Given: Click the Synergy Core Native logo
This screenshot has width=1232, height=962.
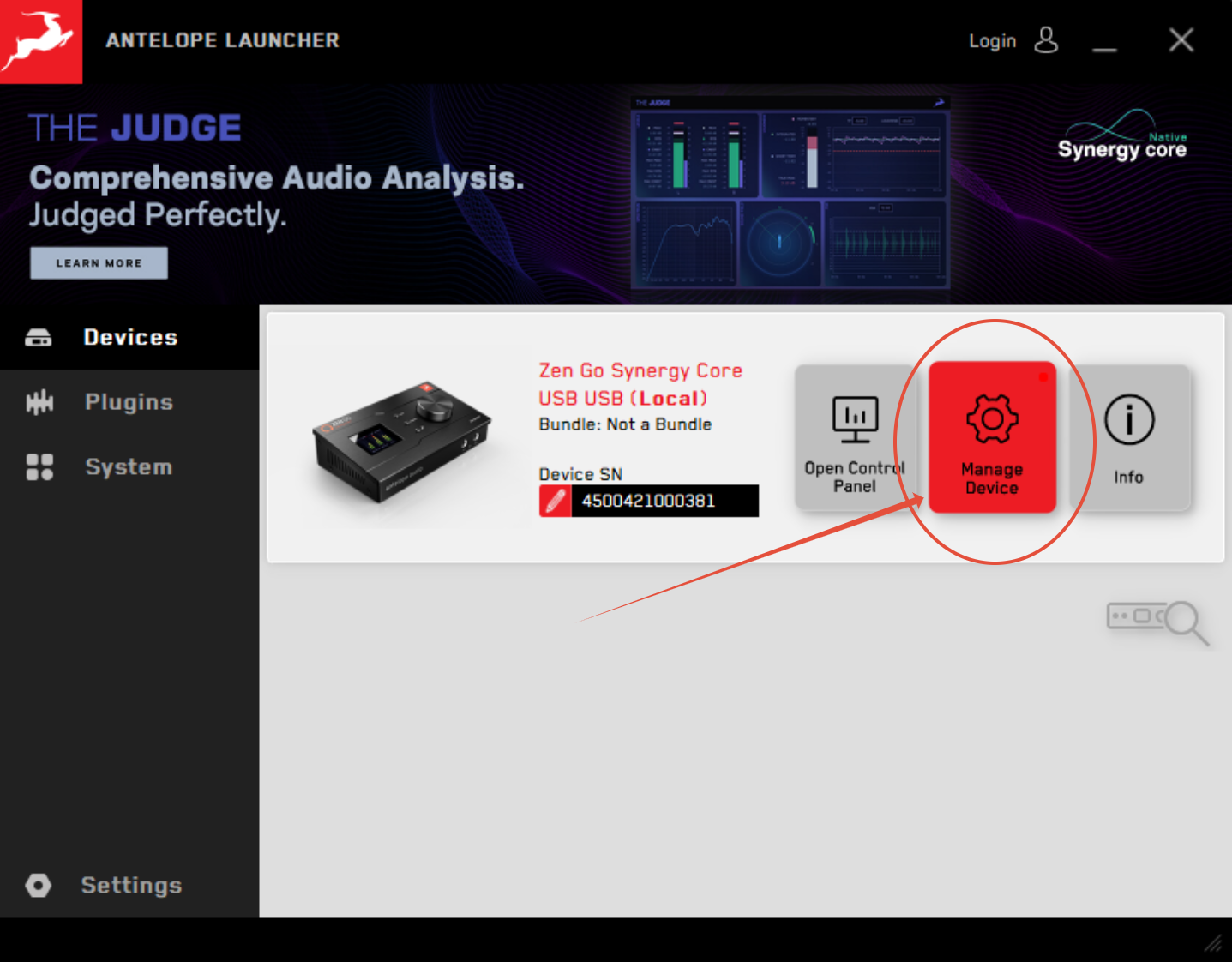Looking at the screenshot, I should tap(1121, 136).
